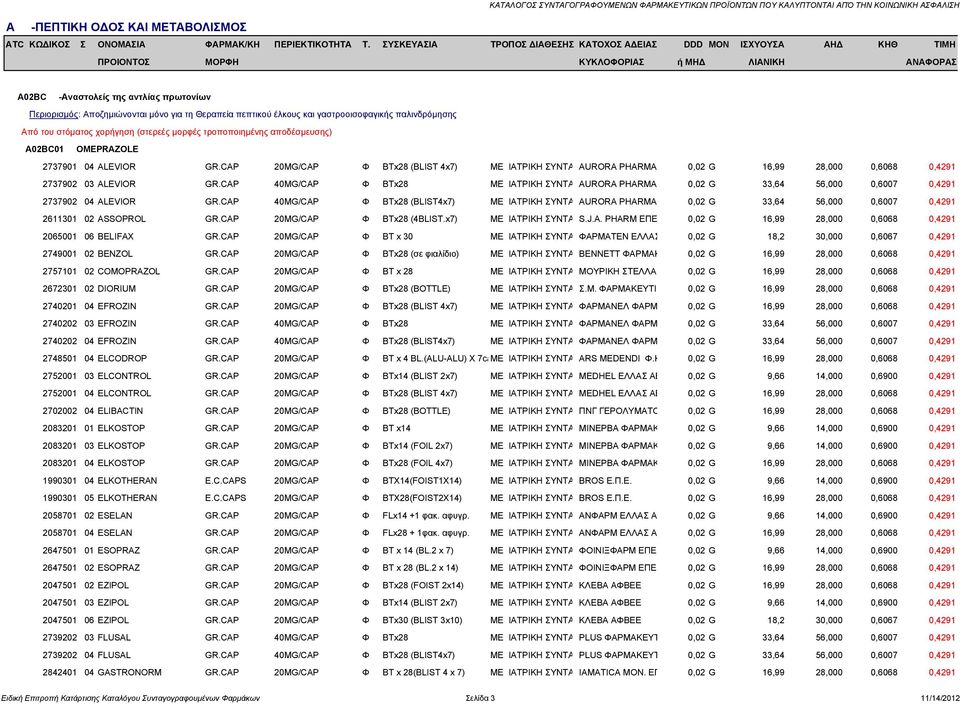Viewport: 960px width, 704px height.
Task: Click the footer page label Σελίδα 3
Action: point(480,698)
